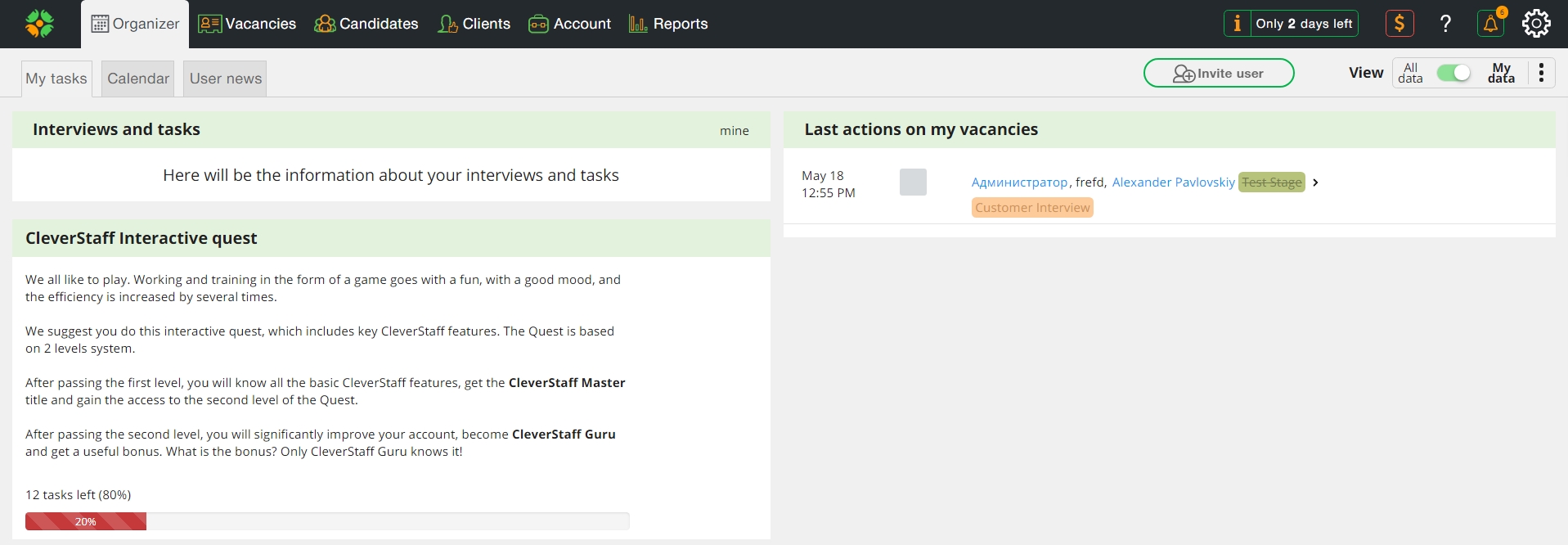
Task: Select the All data view option
Action: 1410,73
